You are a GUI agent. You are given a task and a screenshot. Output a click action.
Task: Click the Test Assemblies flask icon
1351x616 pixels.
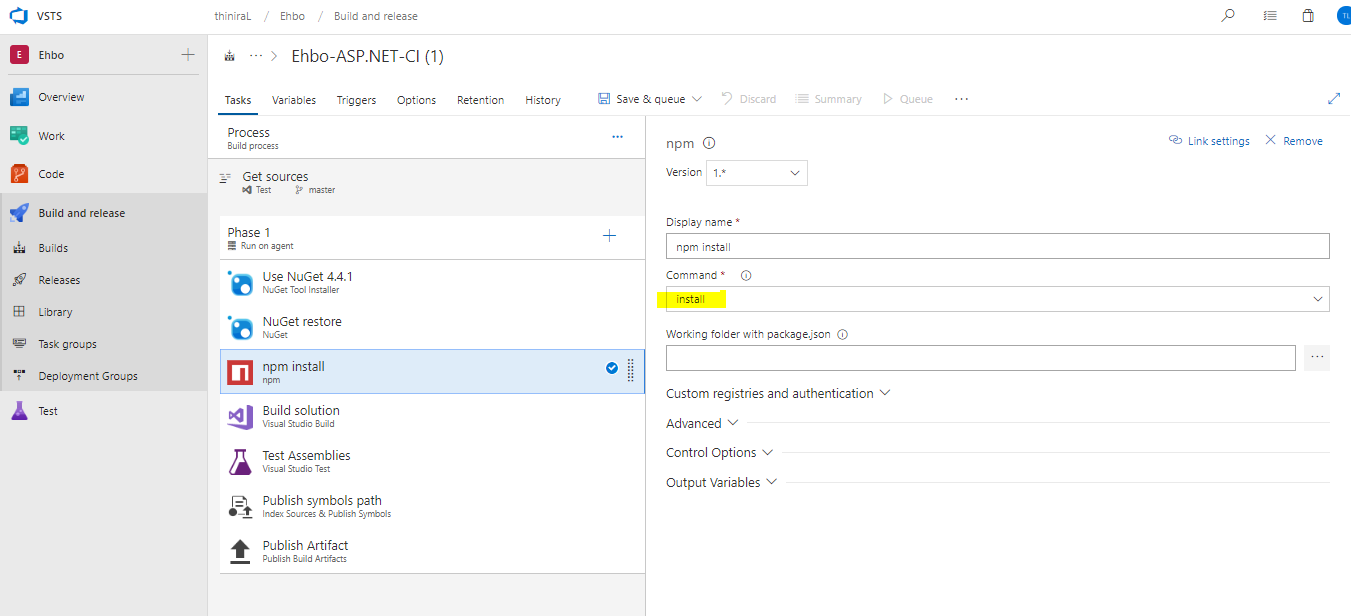point(240,461)
